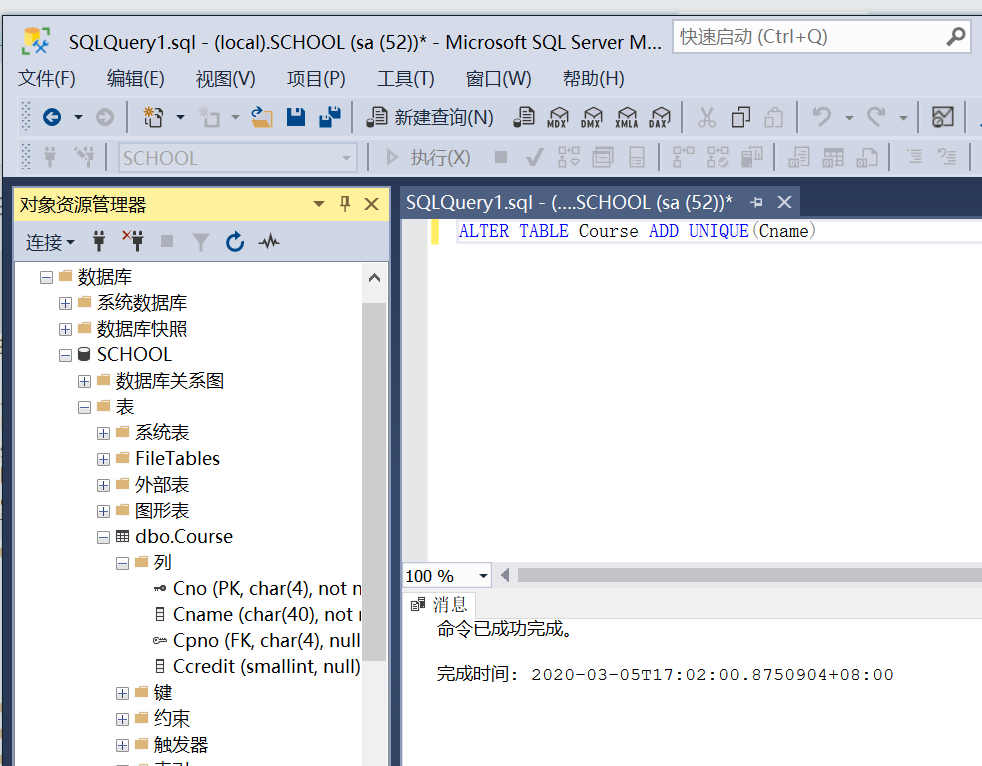This screenshot has height=766, width=982.
Task: Click the search magnifier in Quick Launch
Action: click(x=956, y=37)
